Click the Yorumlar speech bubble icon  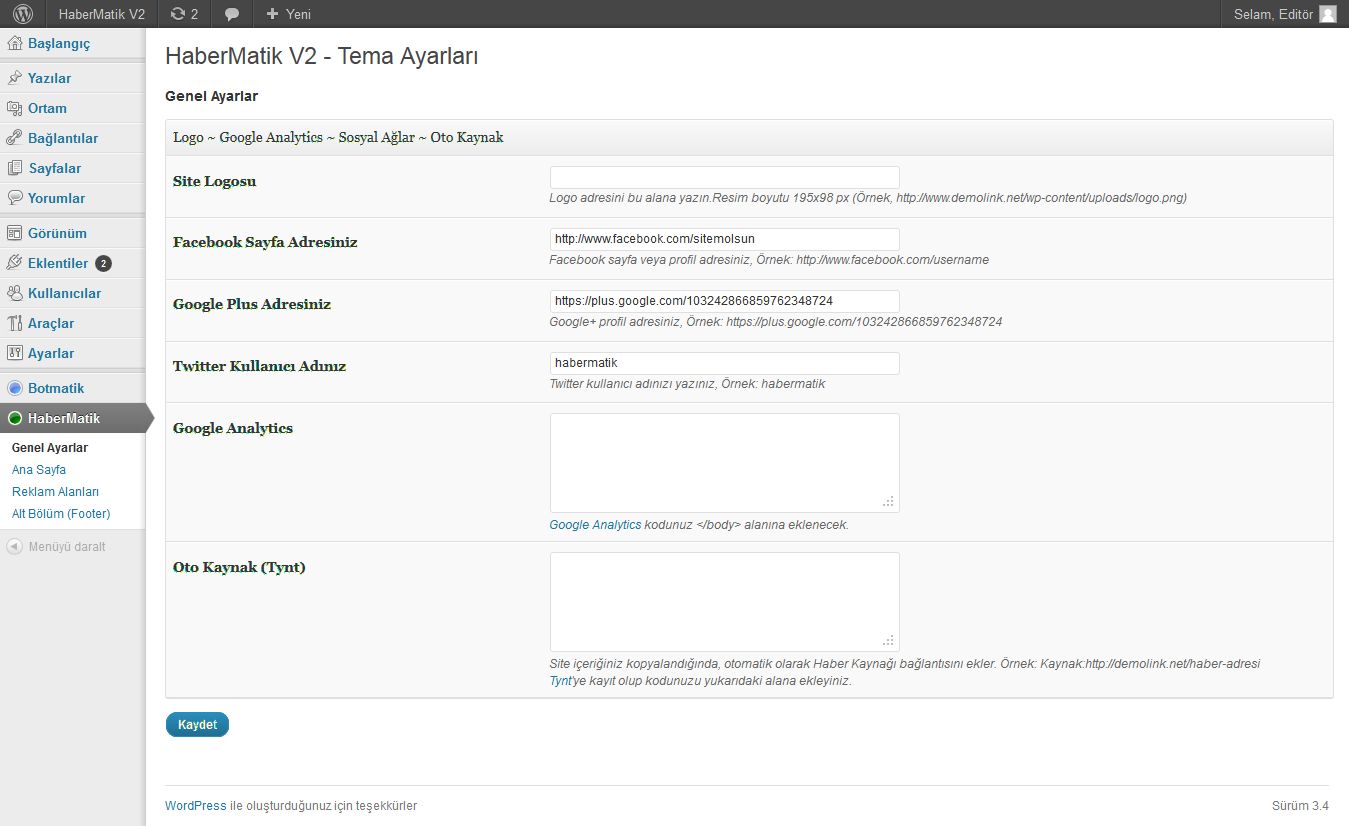click(x=15, y=198)
